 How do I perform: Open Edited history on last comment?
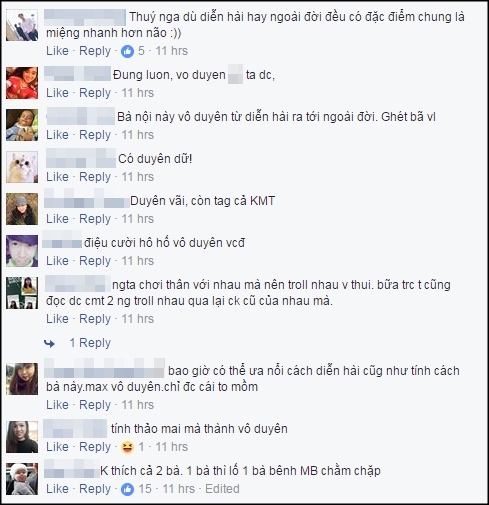point(222,489)
